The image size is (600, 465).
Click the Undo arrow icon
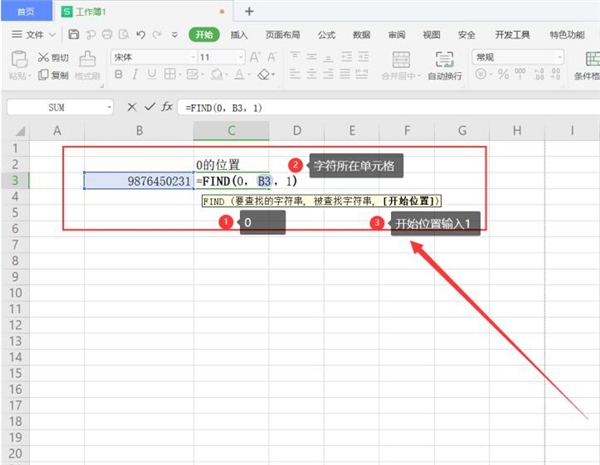pos(140,35)
